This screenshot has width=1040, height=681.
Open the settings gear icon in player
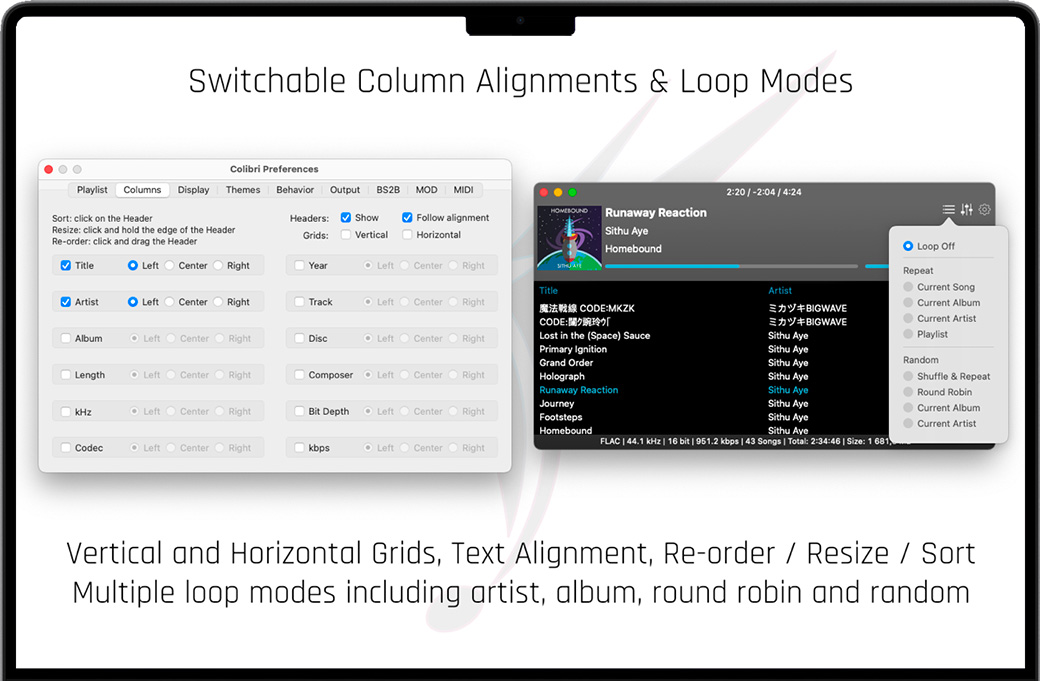985,210
